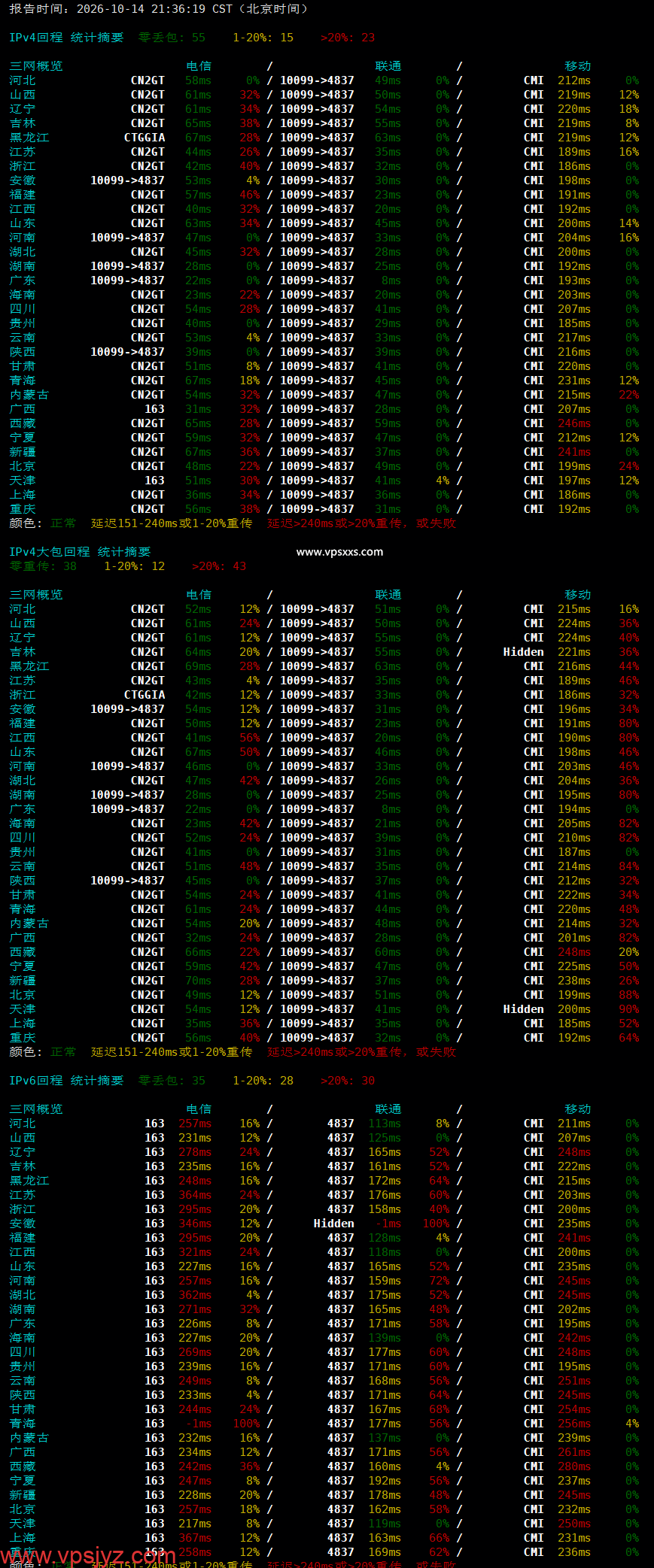
Task: Click 8ms unicom latency in 大包回程 广东 row
Action: [391, 809]
